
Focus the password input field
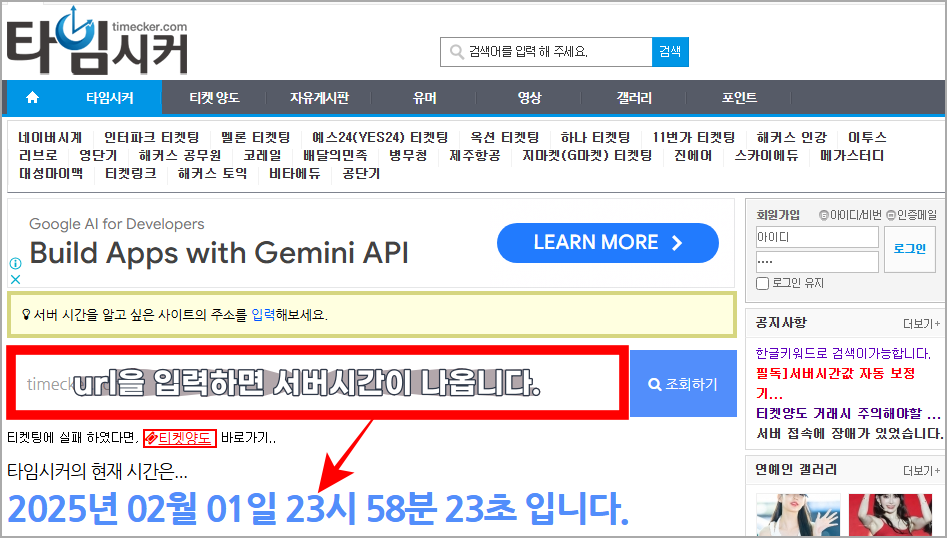tap(817, 262)
